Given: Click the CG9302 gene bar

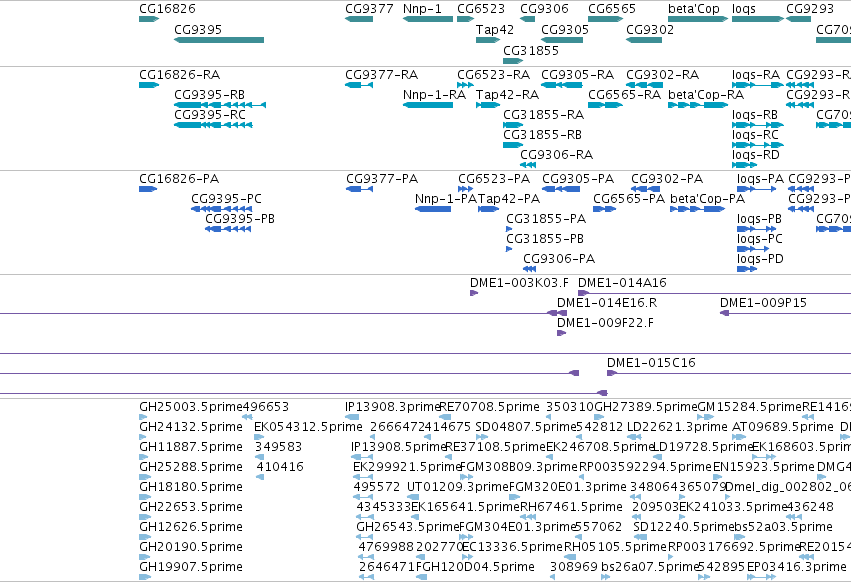Looking at the screenshot, I should pyautogui.click(x=644, y=40).
